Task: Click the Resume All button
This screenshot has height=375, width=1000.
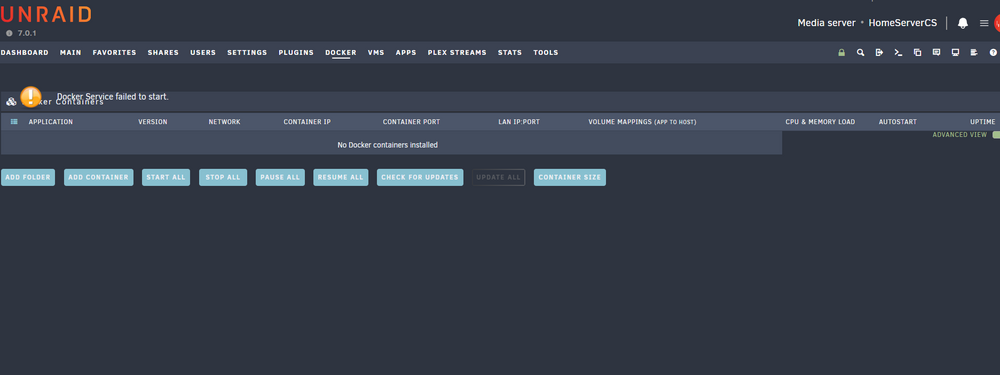Action: coord(341,177)
